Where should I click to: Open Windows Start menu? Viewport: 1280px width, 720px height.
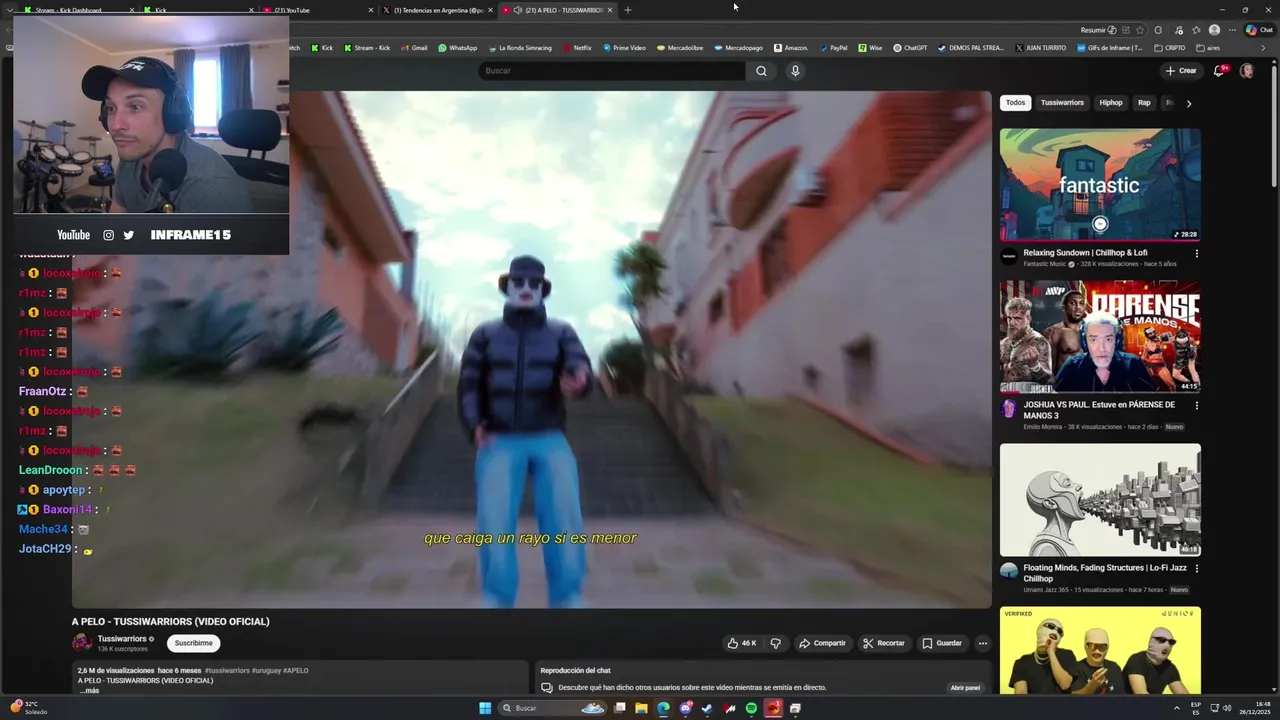(x=485, y=708)
